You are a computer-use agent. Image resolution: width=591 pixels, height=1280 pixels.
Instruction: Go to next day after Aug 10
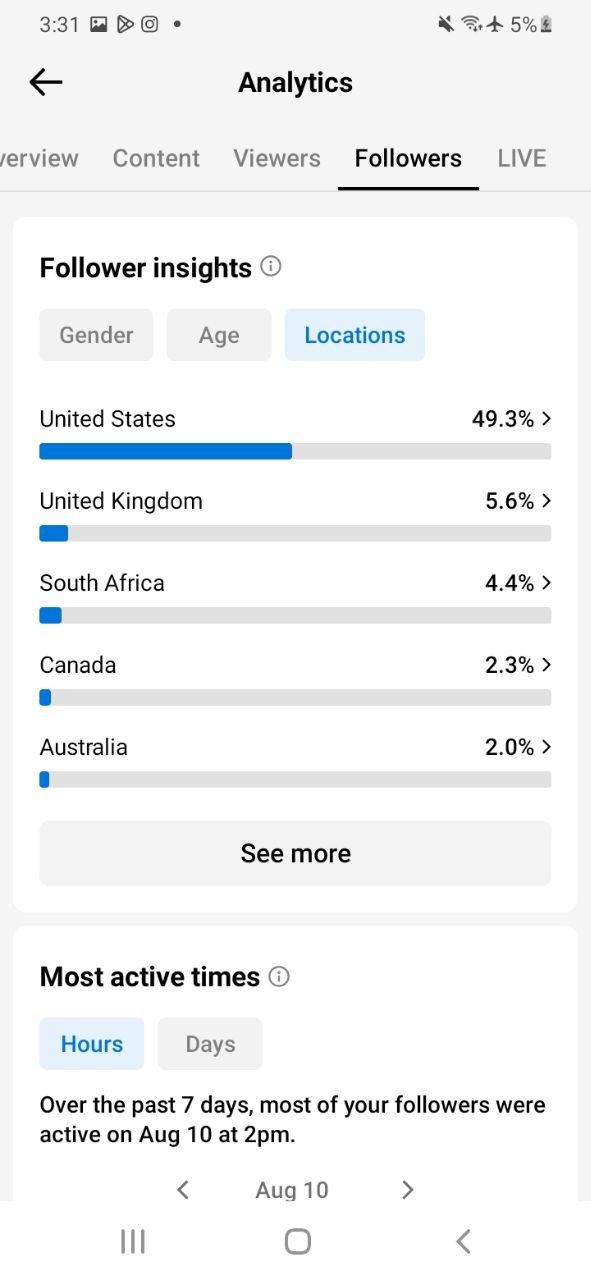(407, 1189)
